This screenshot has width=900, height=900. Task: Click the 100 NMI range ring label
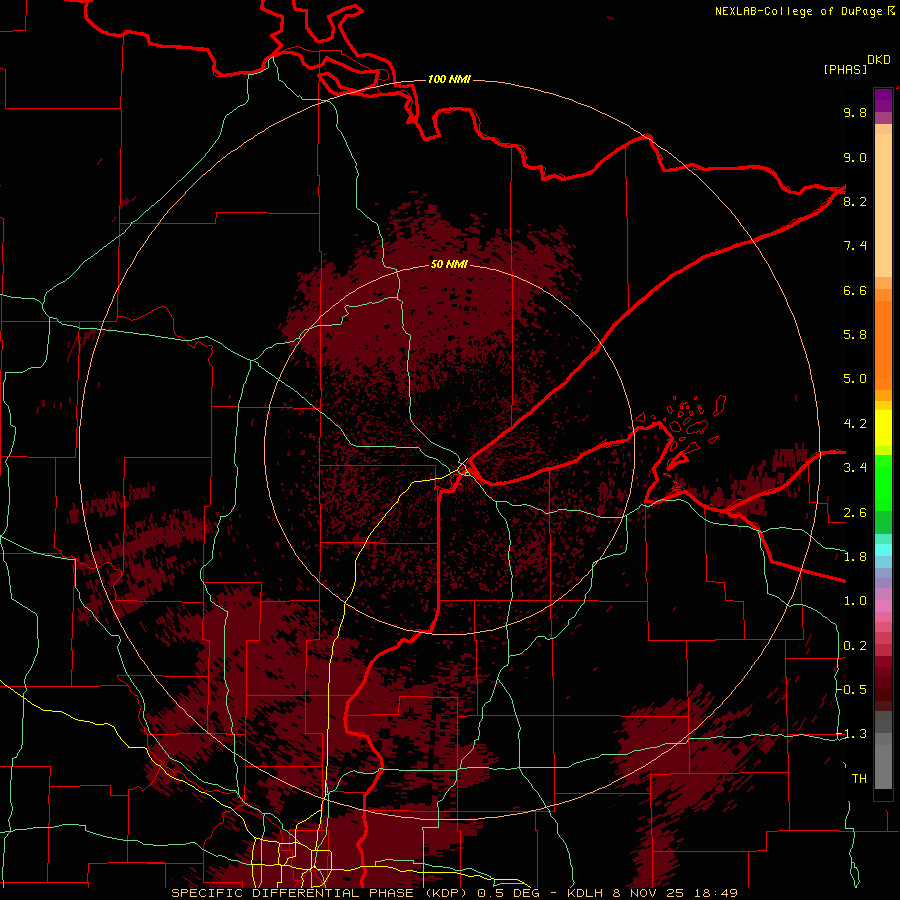pyautogui.click(x=449, y=79)
